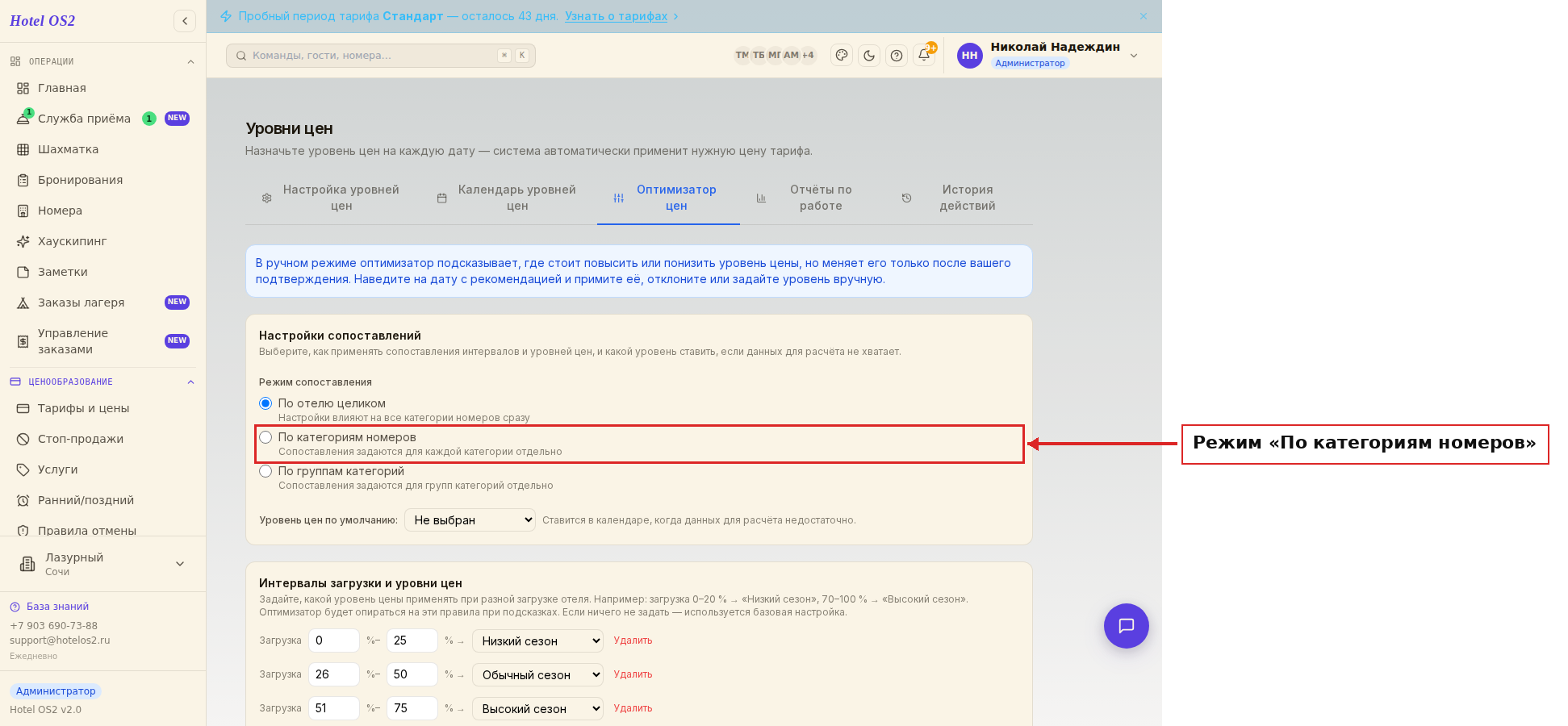Switch to История действий tab

[x=959, y=198]
